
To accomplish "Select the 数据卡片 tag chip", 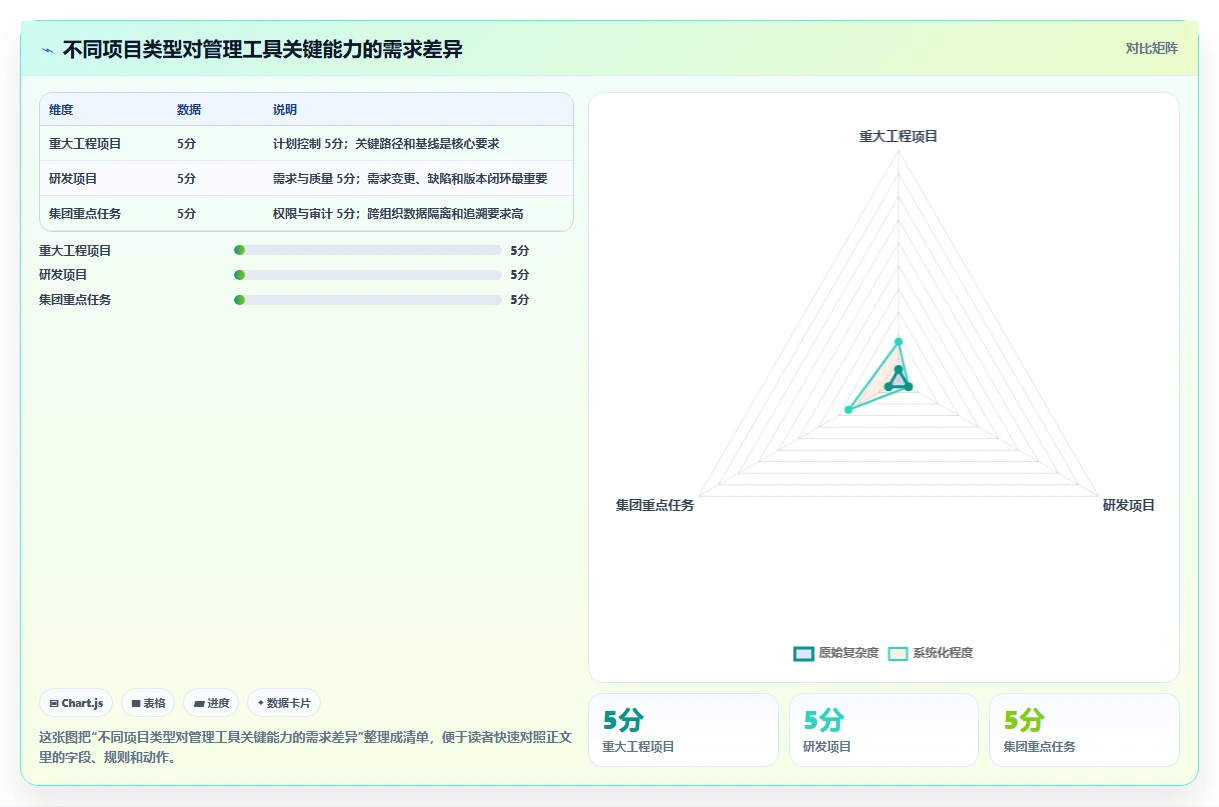I will point(283,703).
